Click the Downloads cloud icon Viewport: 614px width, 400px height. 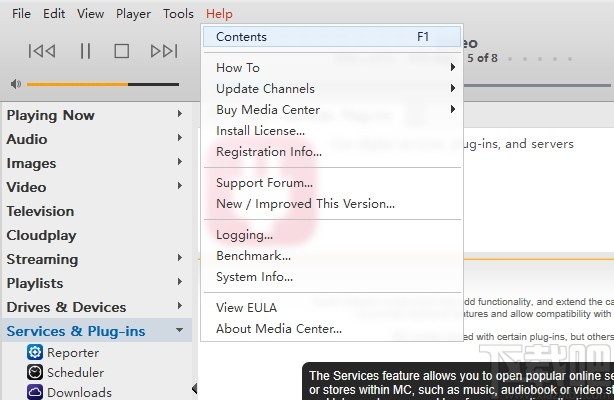pyautogui.click(x=35, y=392)
